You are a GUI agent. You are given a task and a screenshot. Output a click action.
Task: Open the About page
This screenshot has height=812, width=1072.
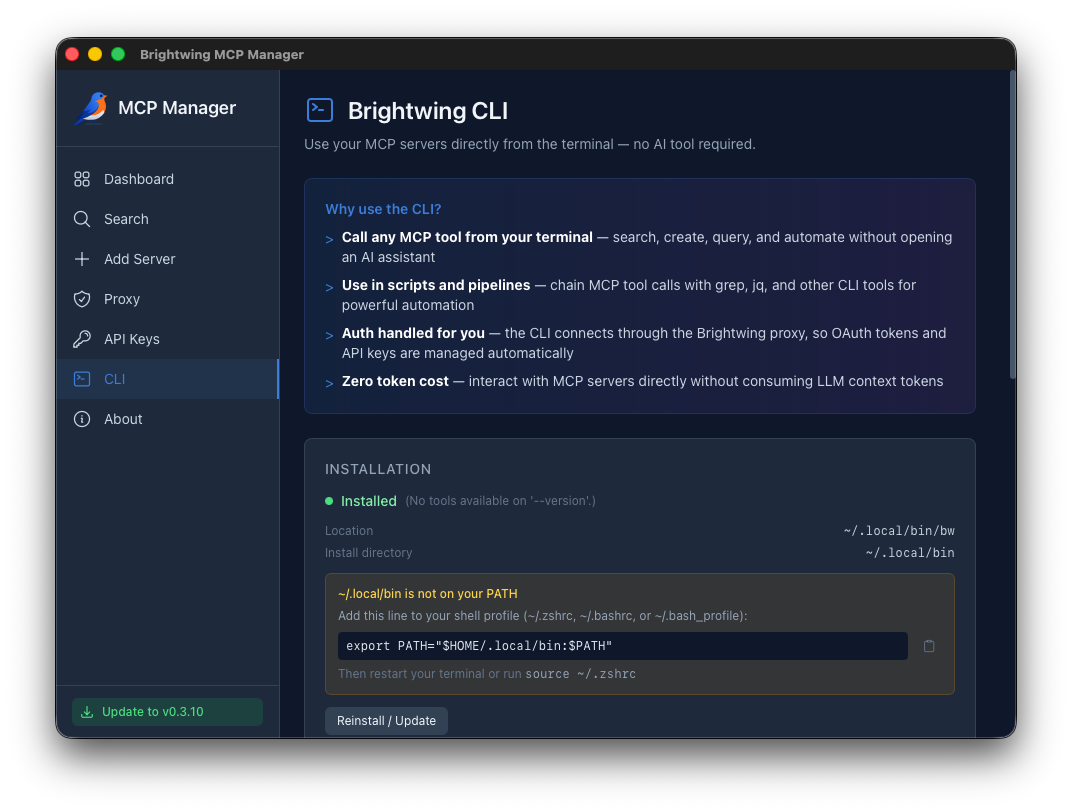click(x=168, y=419)
